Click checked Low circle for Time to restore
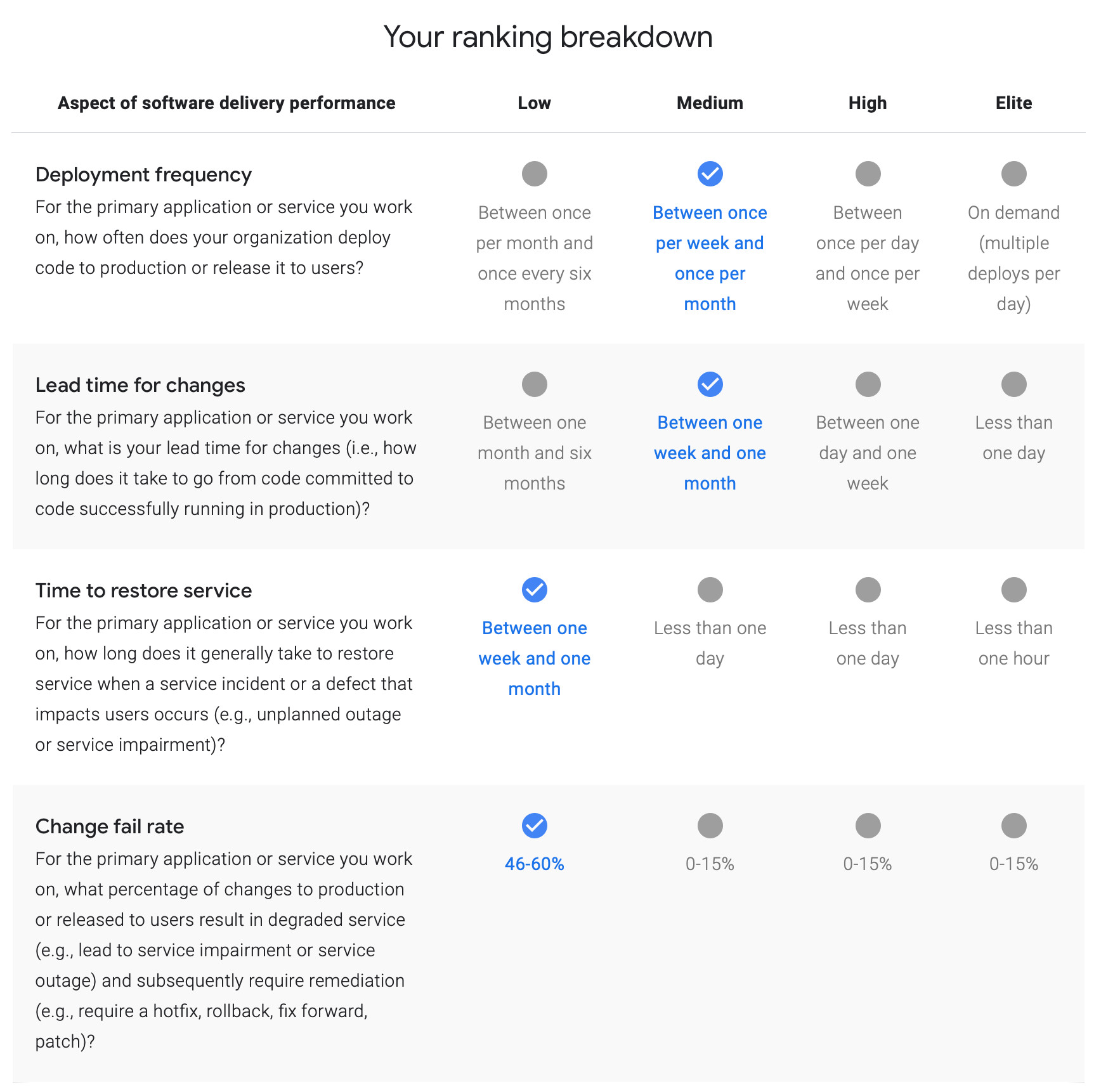 (534, 590)
